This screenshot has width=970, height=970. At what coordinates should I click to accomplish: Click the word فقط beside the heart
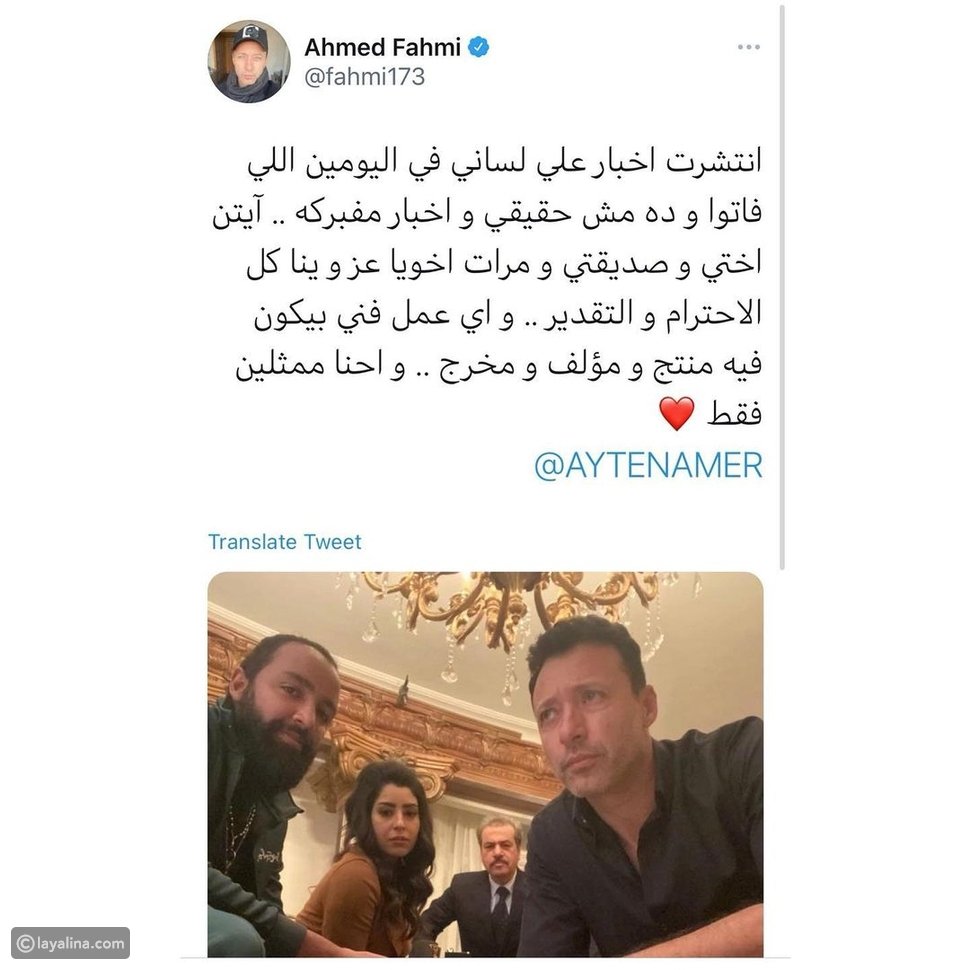[x=735, y=413]
